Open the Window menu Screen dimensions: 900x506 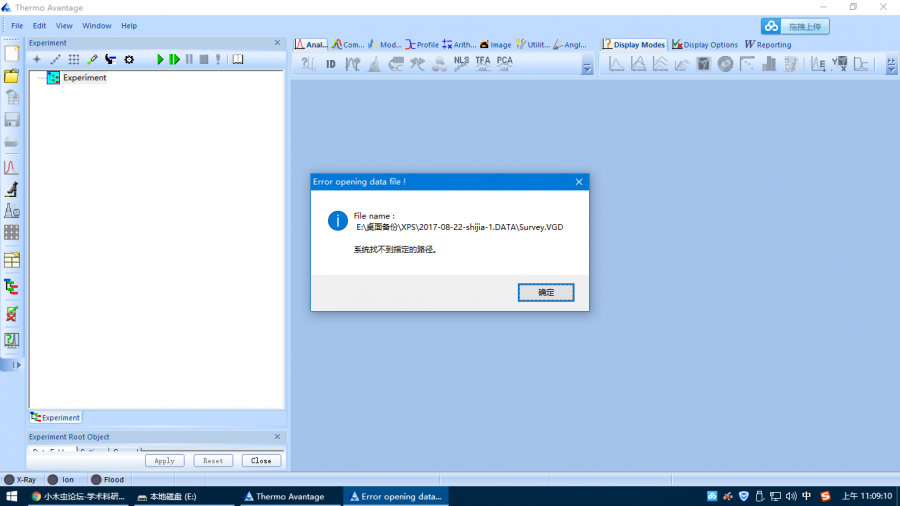pos(96,26)
